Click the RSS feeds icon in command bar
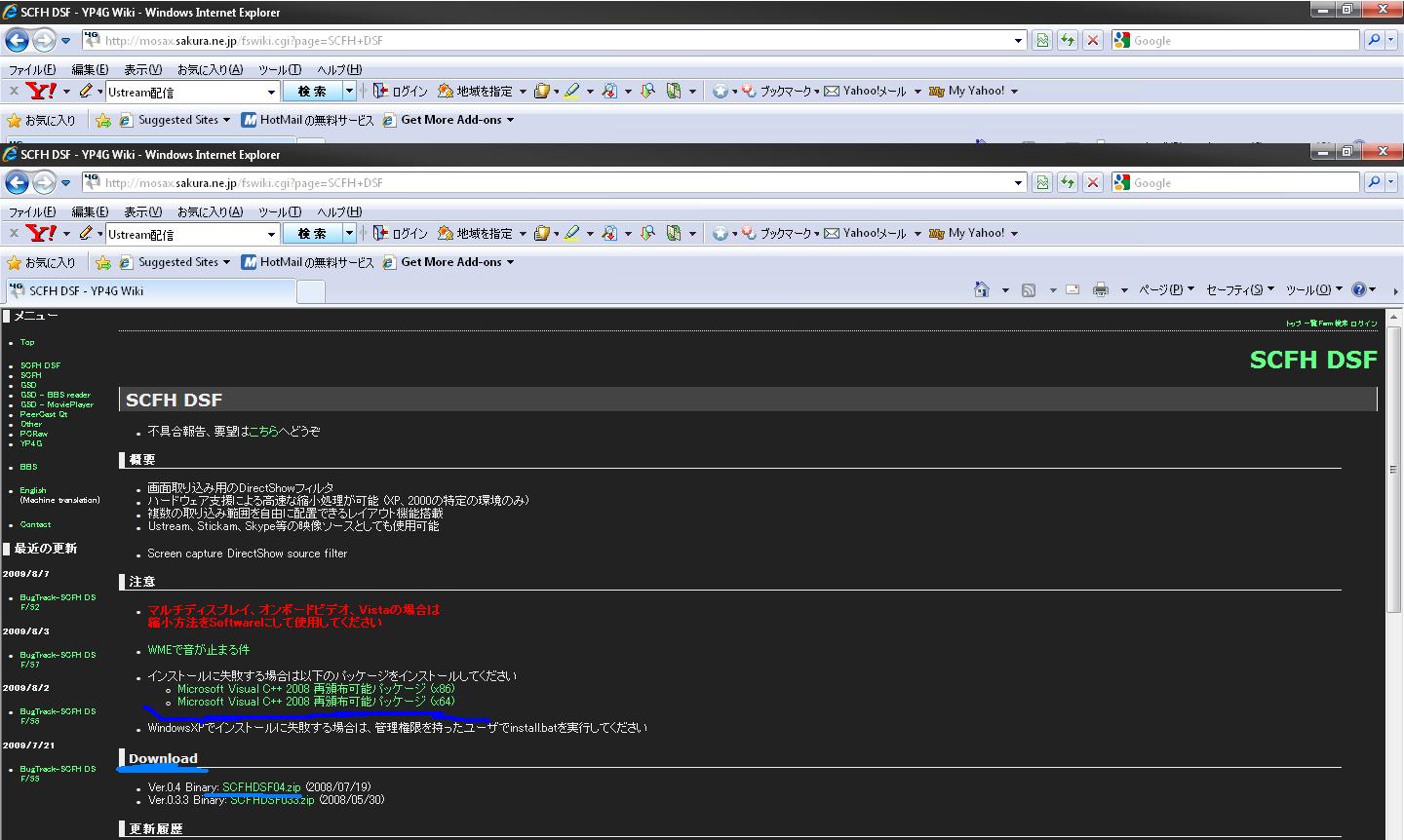The image size is (1404, 840). [1029, 290]
